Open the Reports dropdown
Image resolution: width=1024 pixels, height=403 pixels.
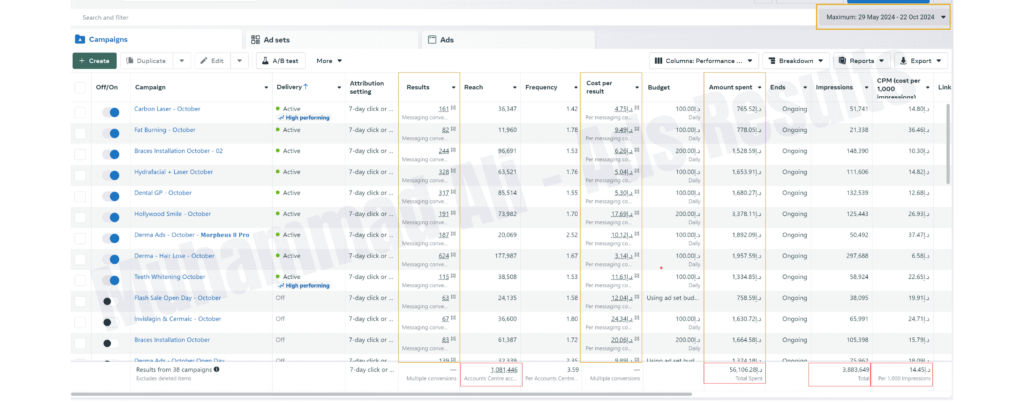point(857,61)
